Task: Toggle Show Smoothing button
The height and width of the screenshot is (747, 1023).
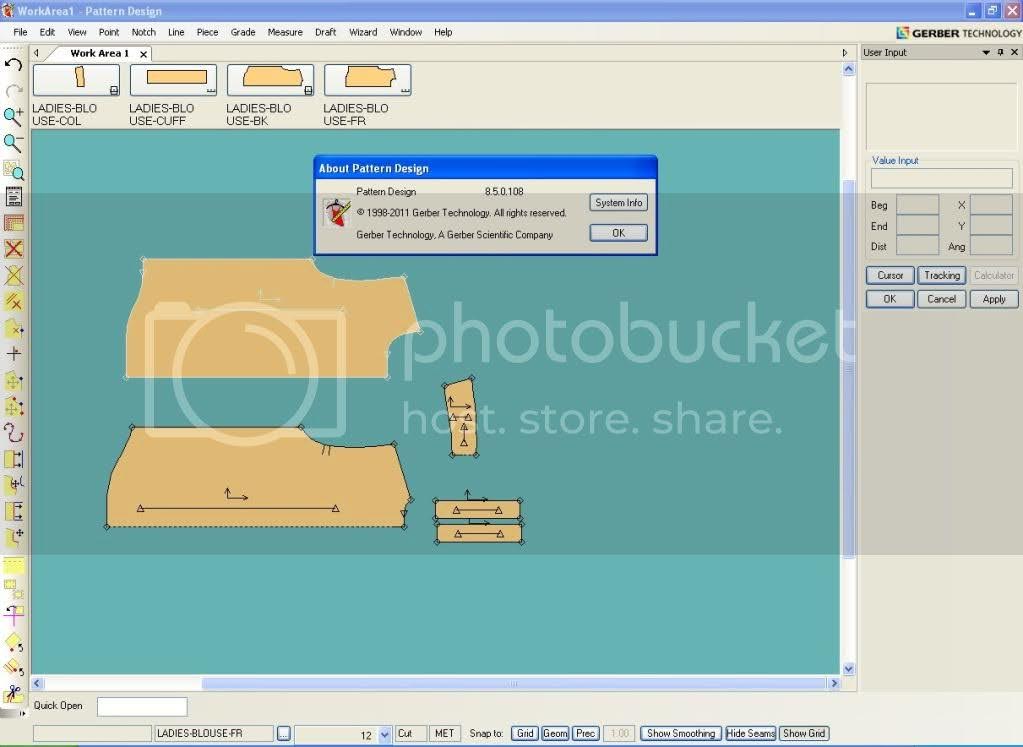Action: pyautogui.click(x=680, y=734)
